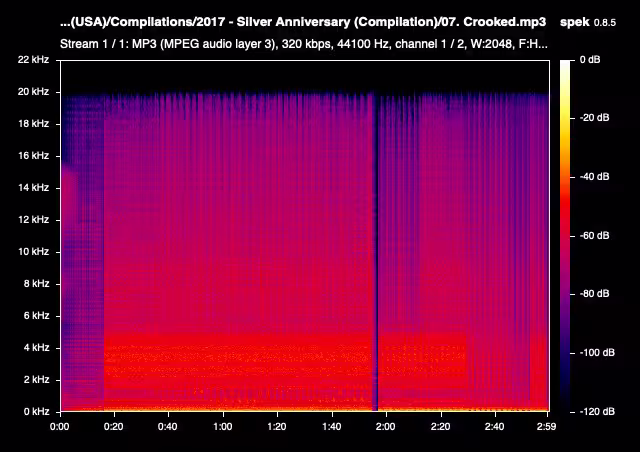Image resolution: width=640 pixels, height=452 pixels.
Task: Click the 1:40 time axis label
Action: coord(331,427)
